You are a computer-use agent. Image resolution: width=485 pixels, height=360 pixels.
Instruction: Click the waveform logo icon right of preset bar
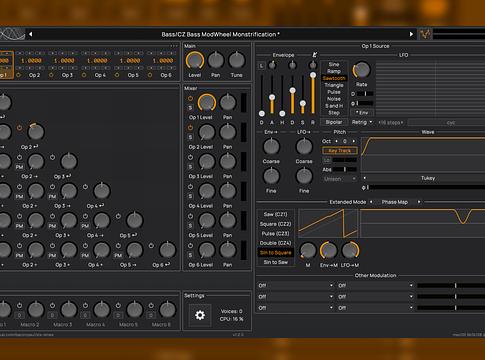(x=425, y=34)
